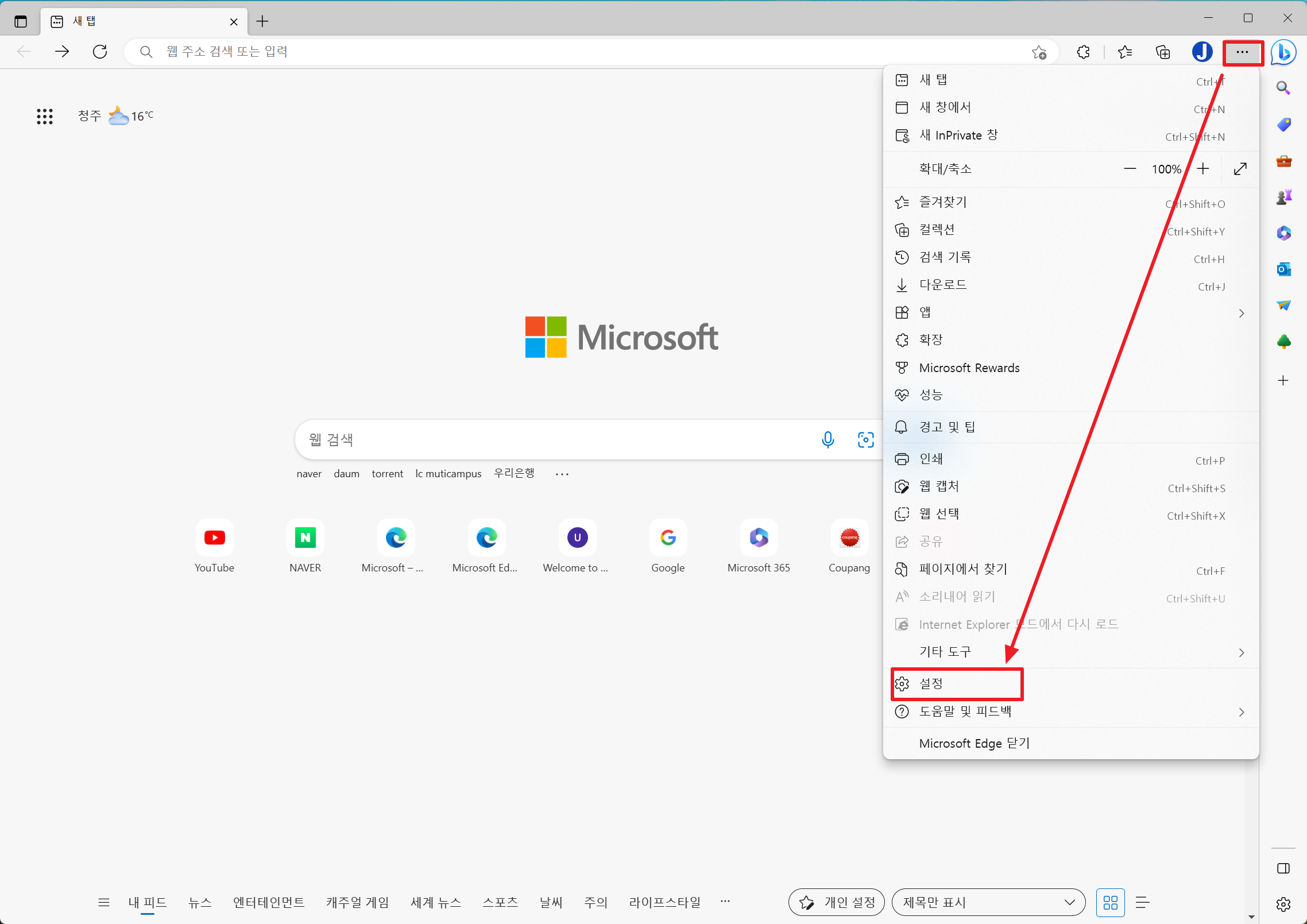Choose 웹 캡처 menu item
Viewport: 1307px width, 924px height.
(1071, 486)
